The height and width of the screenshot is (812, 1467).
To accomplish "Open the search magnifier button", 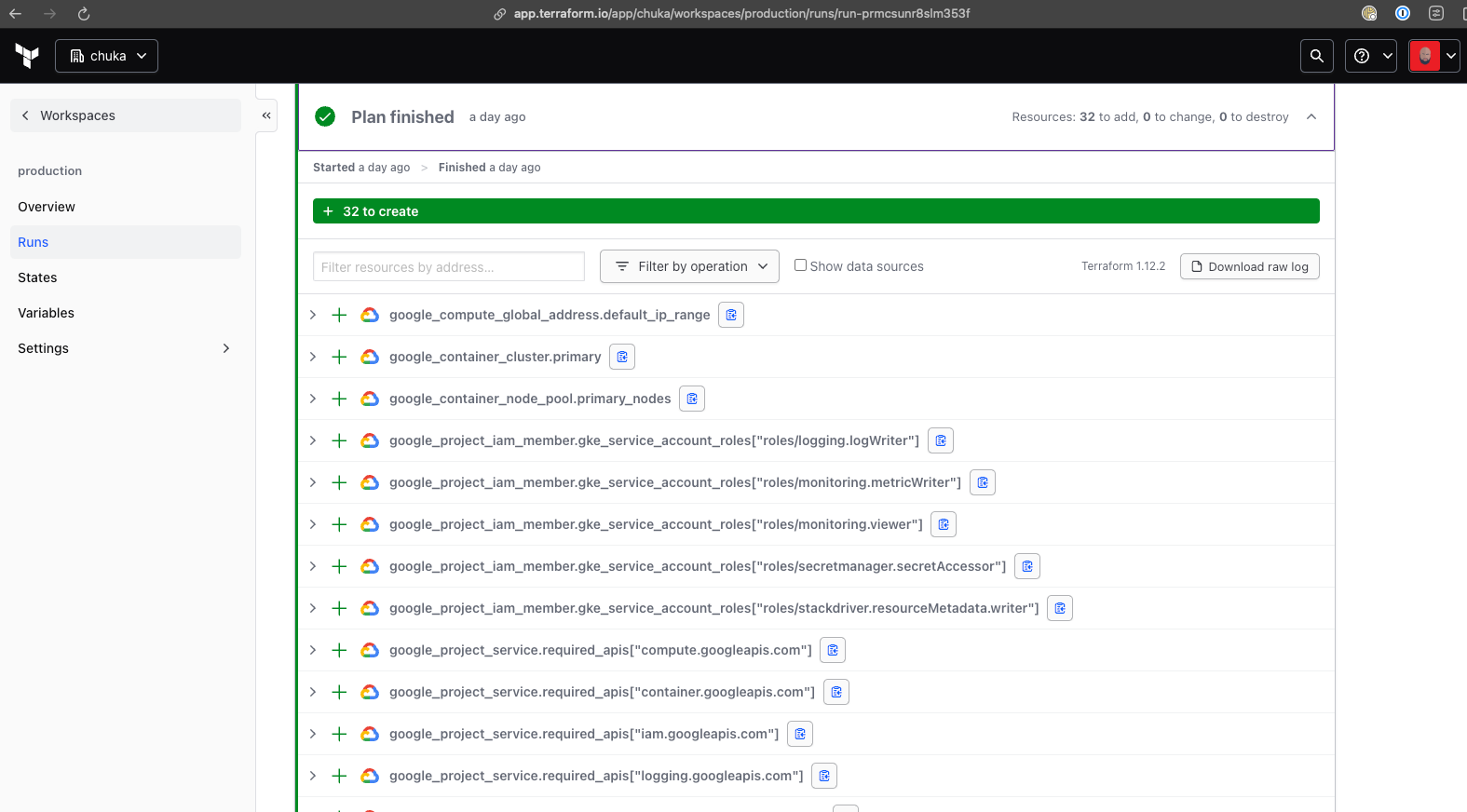I will pyautogui.click(x=1316, y=56).
